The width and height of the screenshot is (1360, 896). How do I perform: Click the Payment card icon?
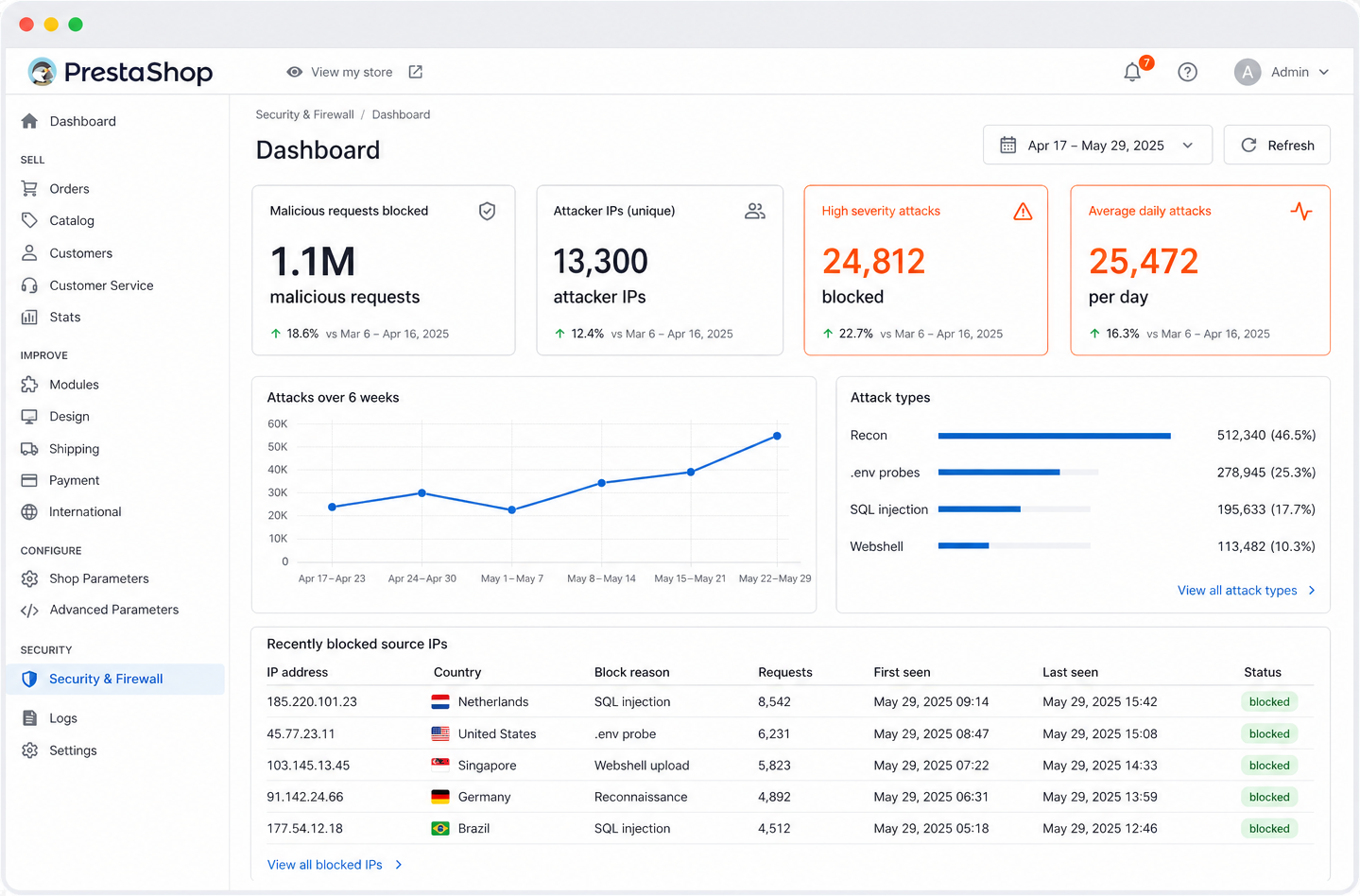(x=29, y=480)
